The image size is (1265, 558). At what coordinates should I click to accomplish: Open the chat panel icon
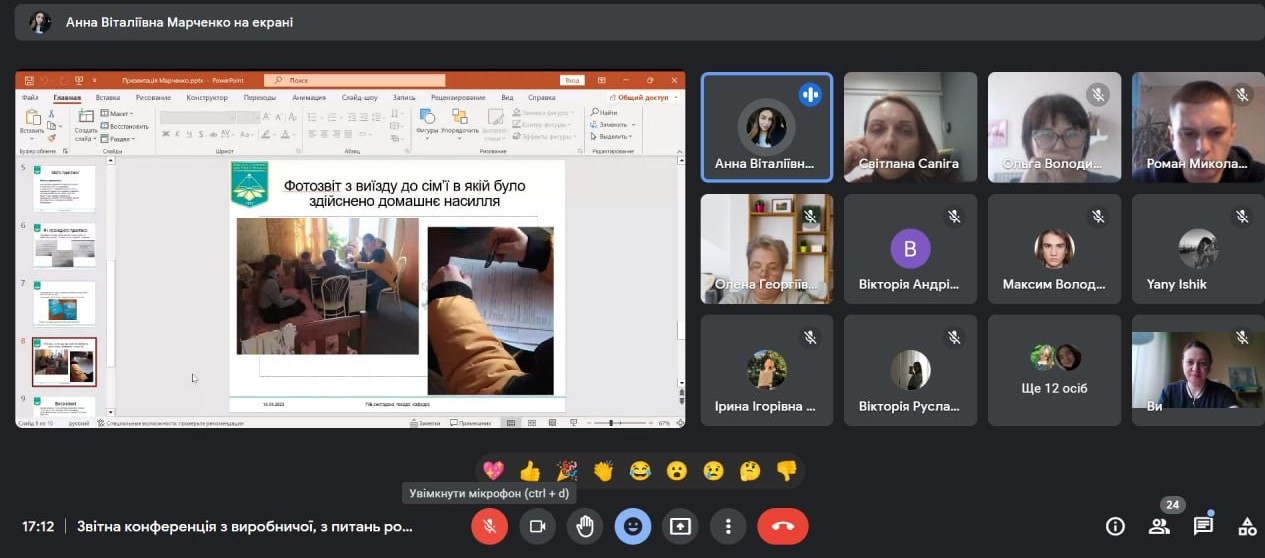pyautogui.click(x=1203, y=526)
